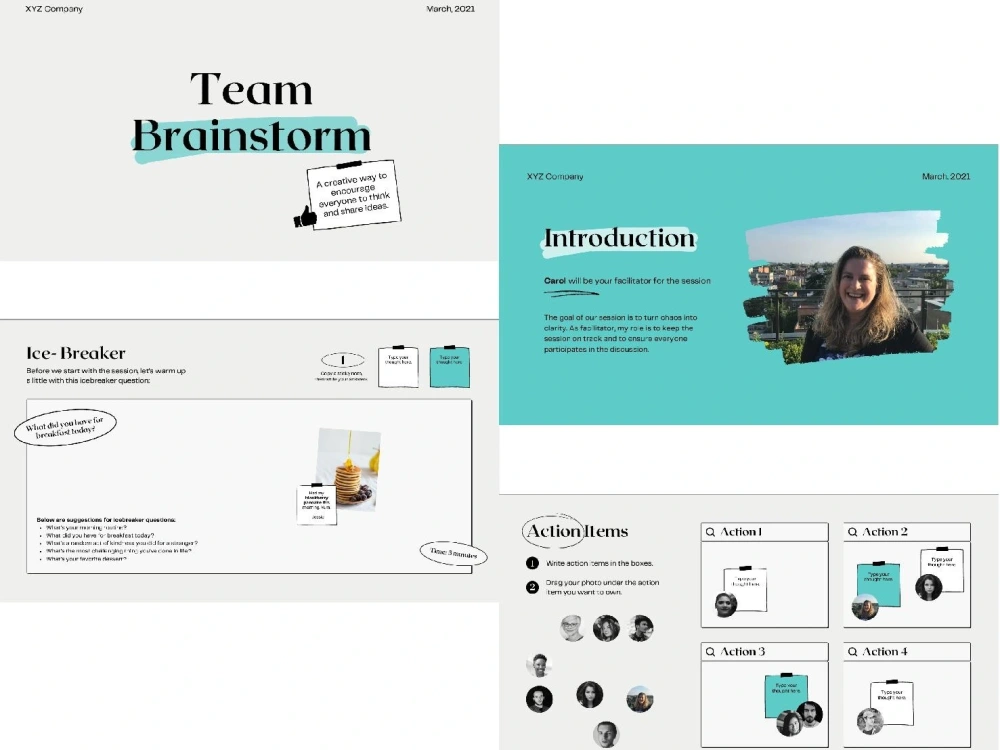The image size is (1000, 750).
Task: Click the 'Action 1' box title
Action: [741, 532]
